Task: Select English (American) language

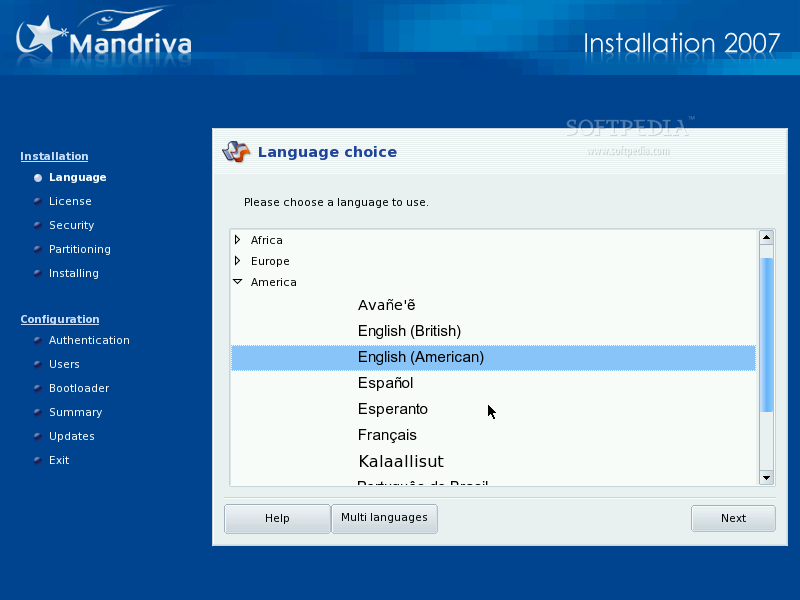Action: (493, 357)
